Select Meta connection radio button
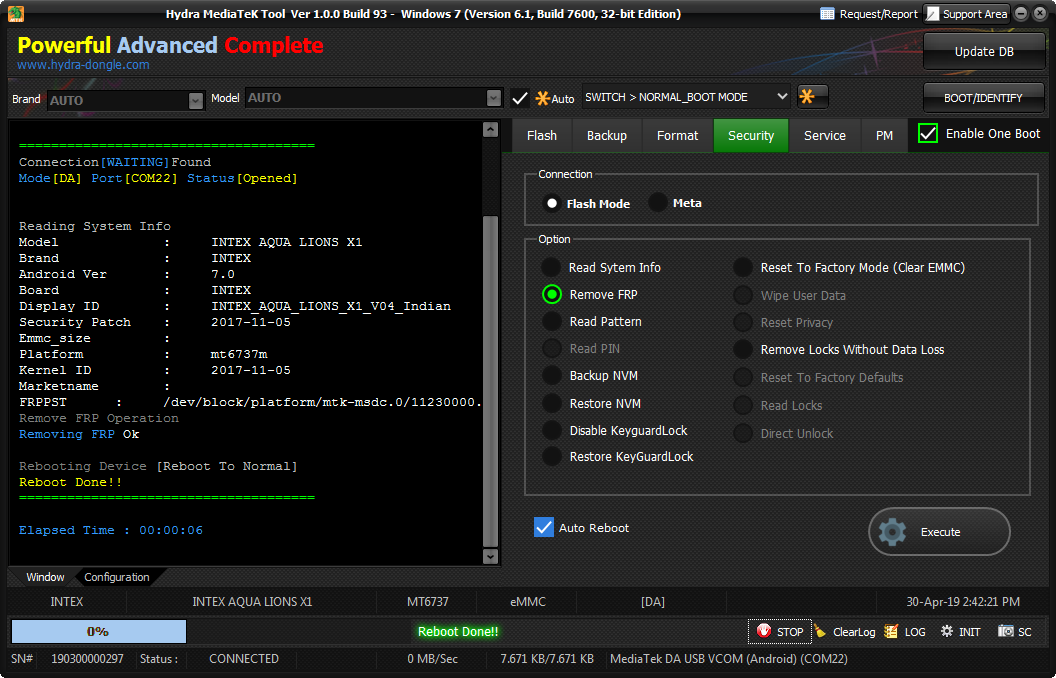 click(658, 203)
